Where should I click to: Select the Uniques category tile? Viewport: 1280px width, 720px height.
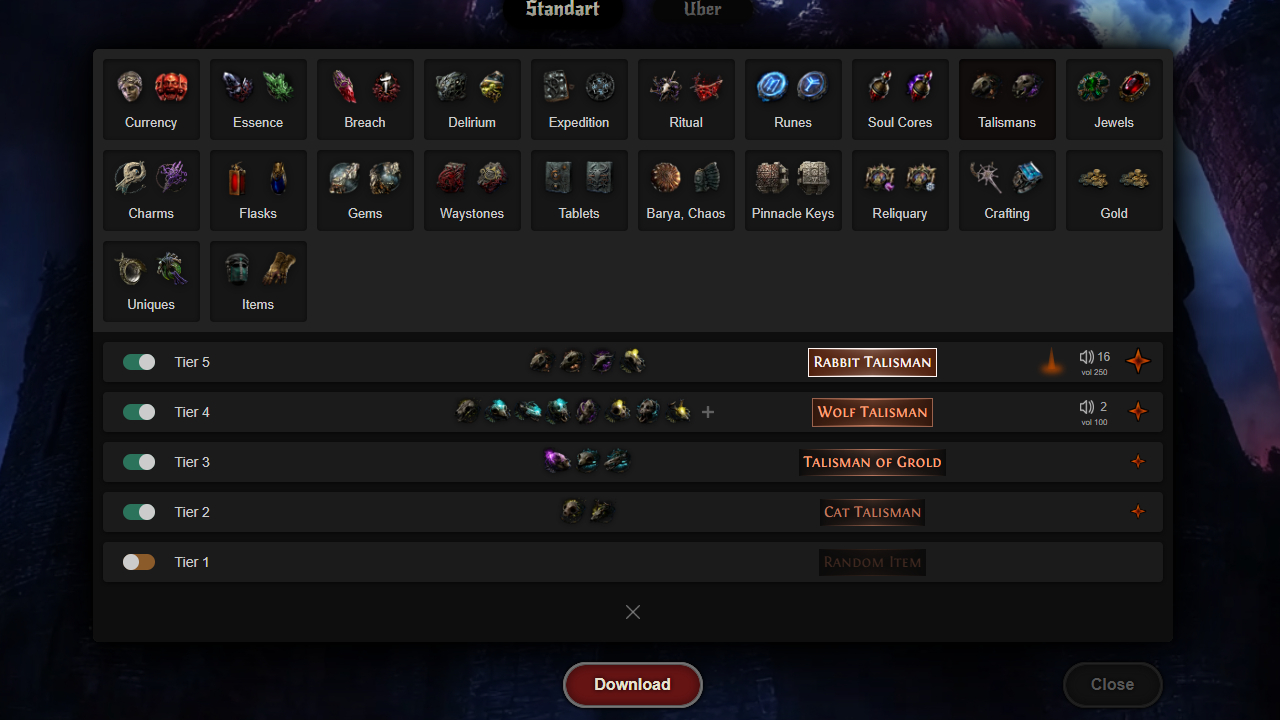(x=151, y=281)
